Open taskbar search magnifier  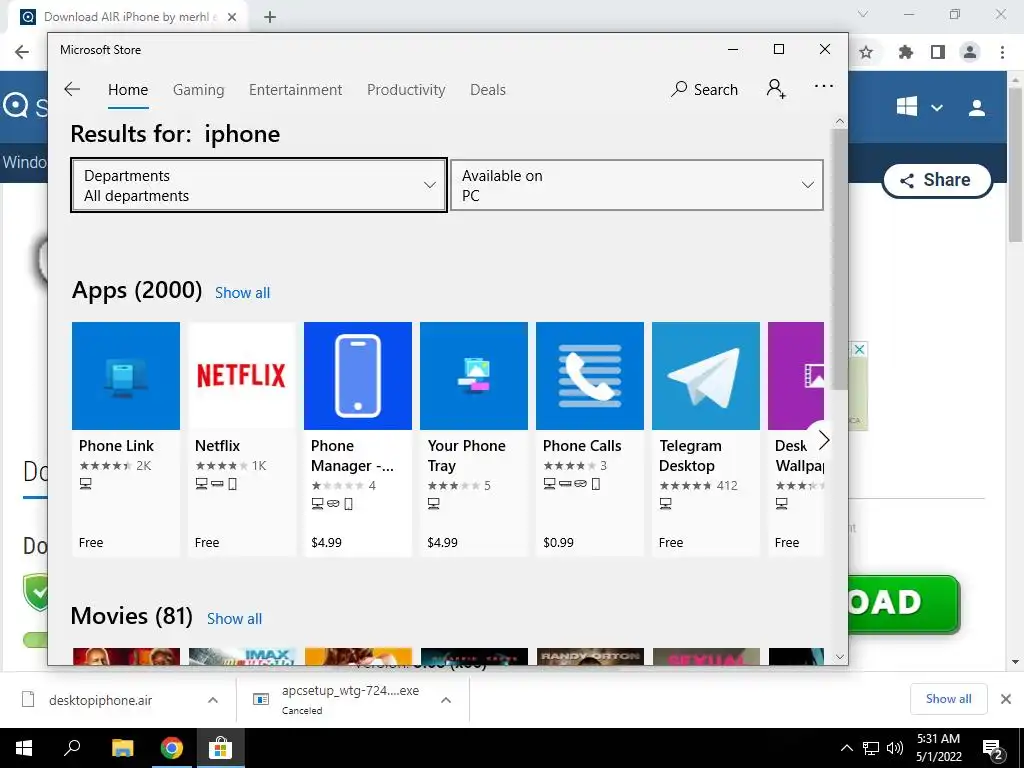pyautogui.click(x=72, y=748)
